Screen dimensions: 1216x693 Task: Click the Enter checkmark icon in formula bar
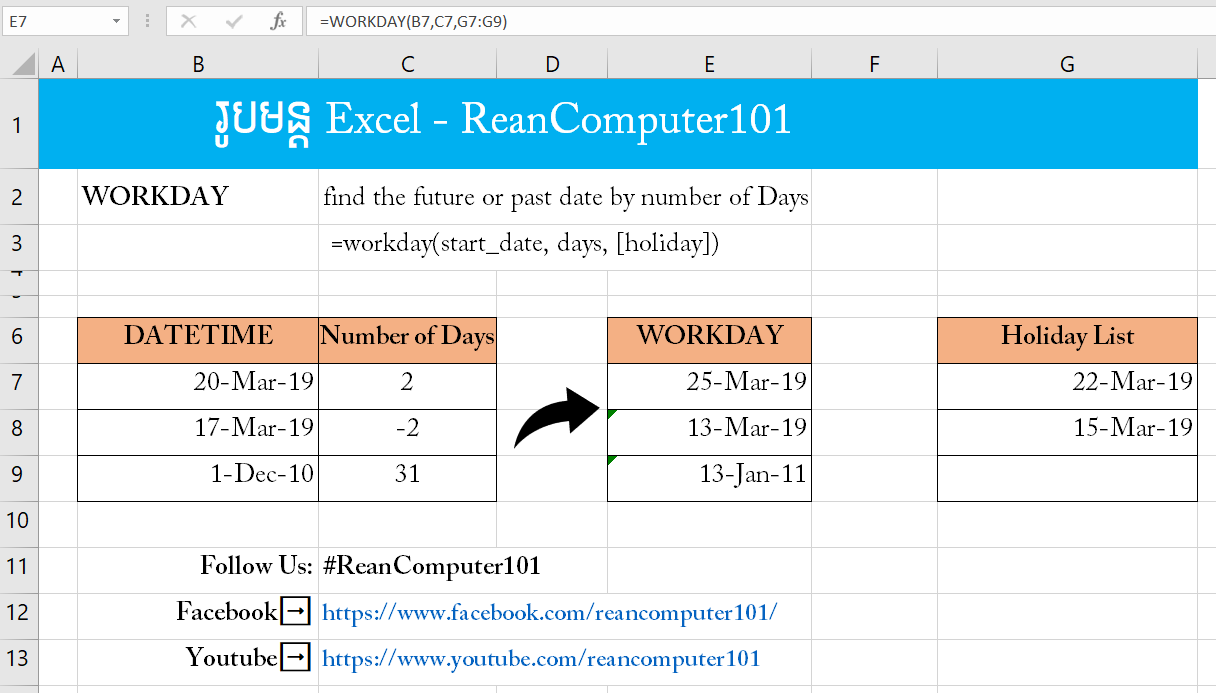234,21
